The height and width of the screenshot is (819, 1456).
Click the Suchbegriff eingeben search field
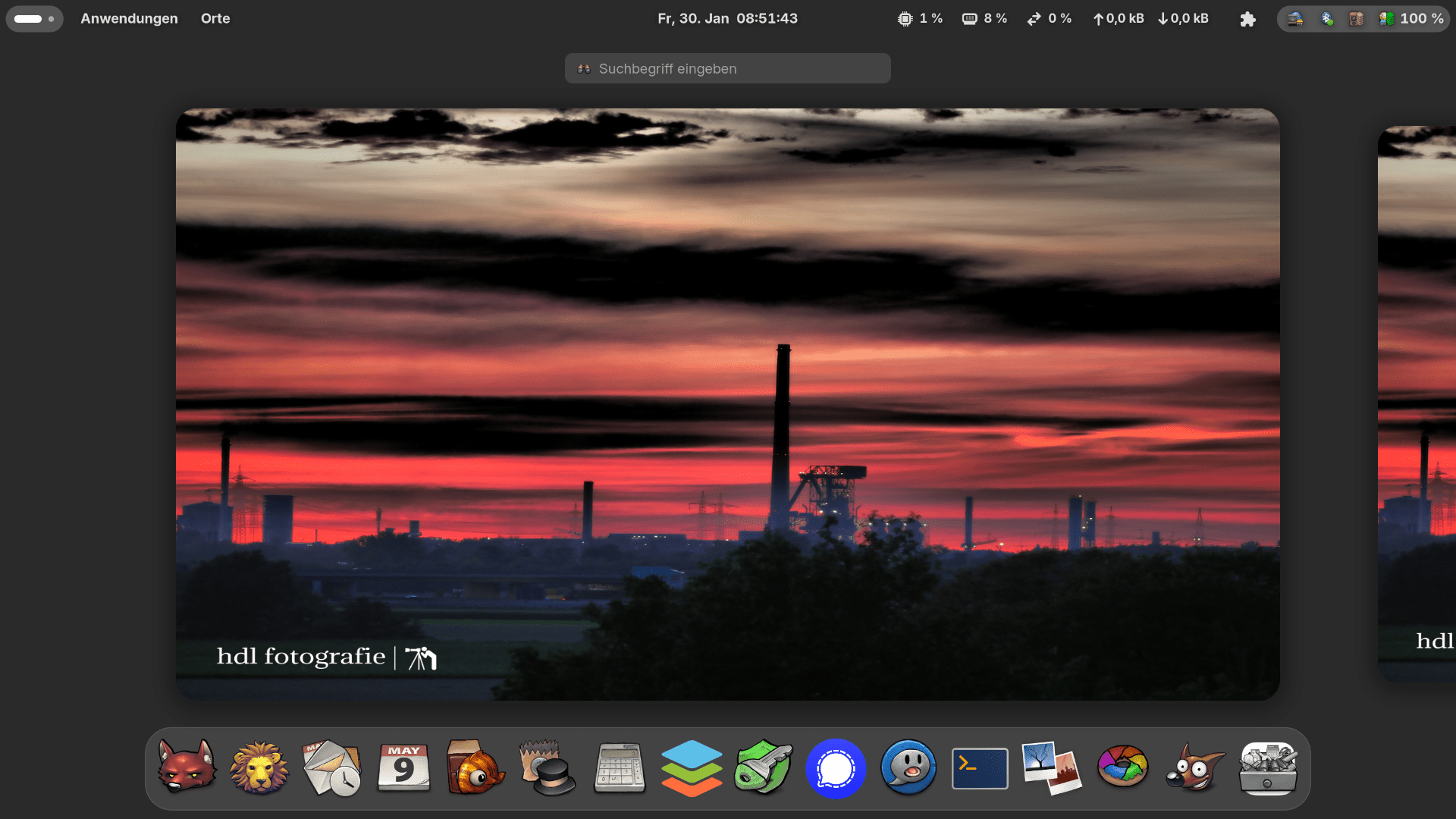pyautogui.click(x=727, y=68)
